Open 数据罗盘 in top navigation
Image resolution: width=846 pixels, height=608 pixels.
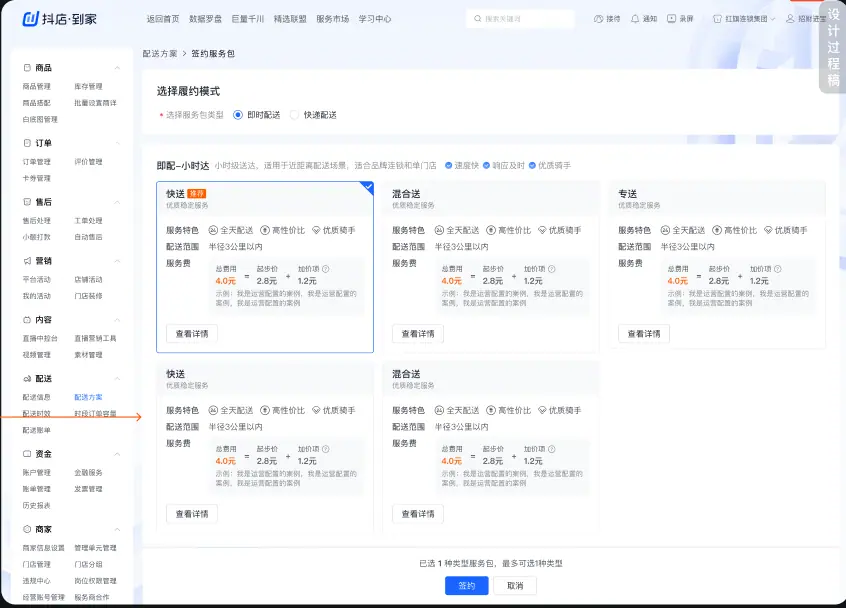(x=205, y=19)
